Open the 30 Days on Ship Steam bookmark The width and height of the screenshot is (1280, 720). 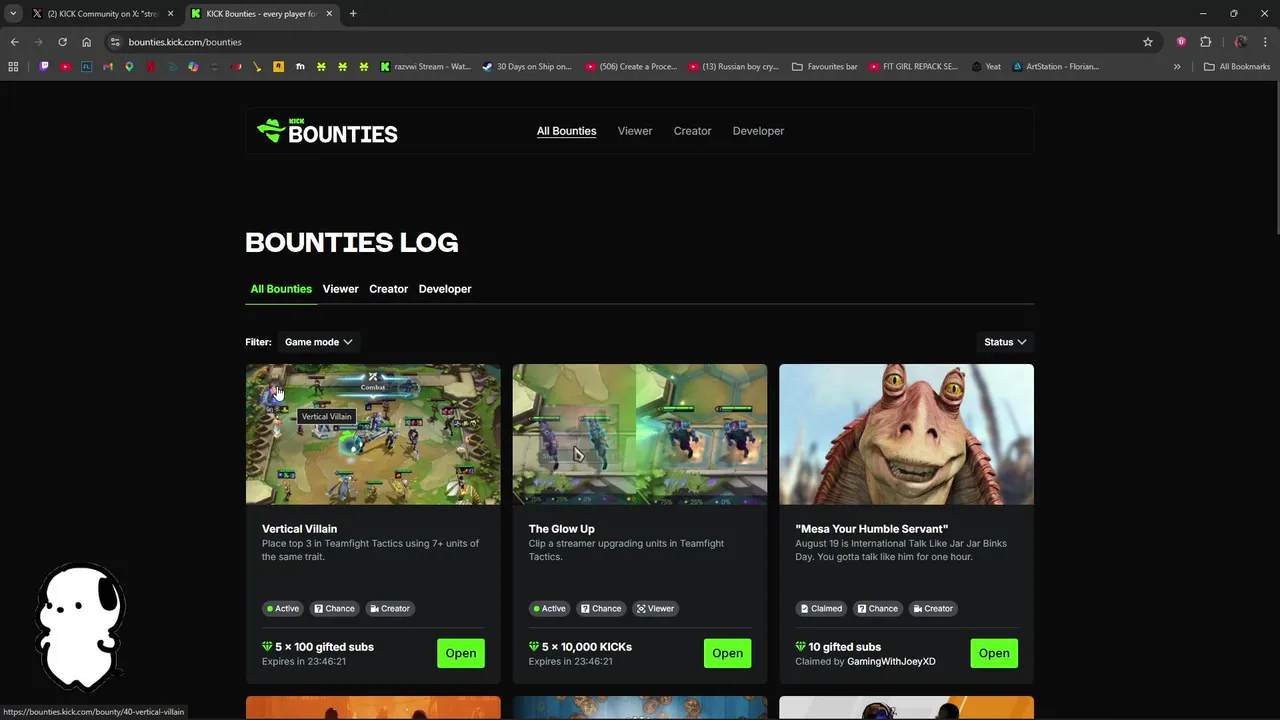click(526, 67)
